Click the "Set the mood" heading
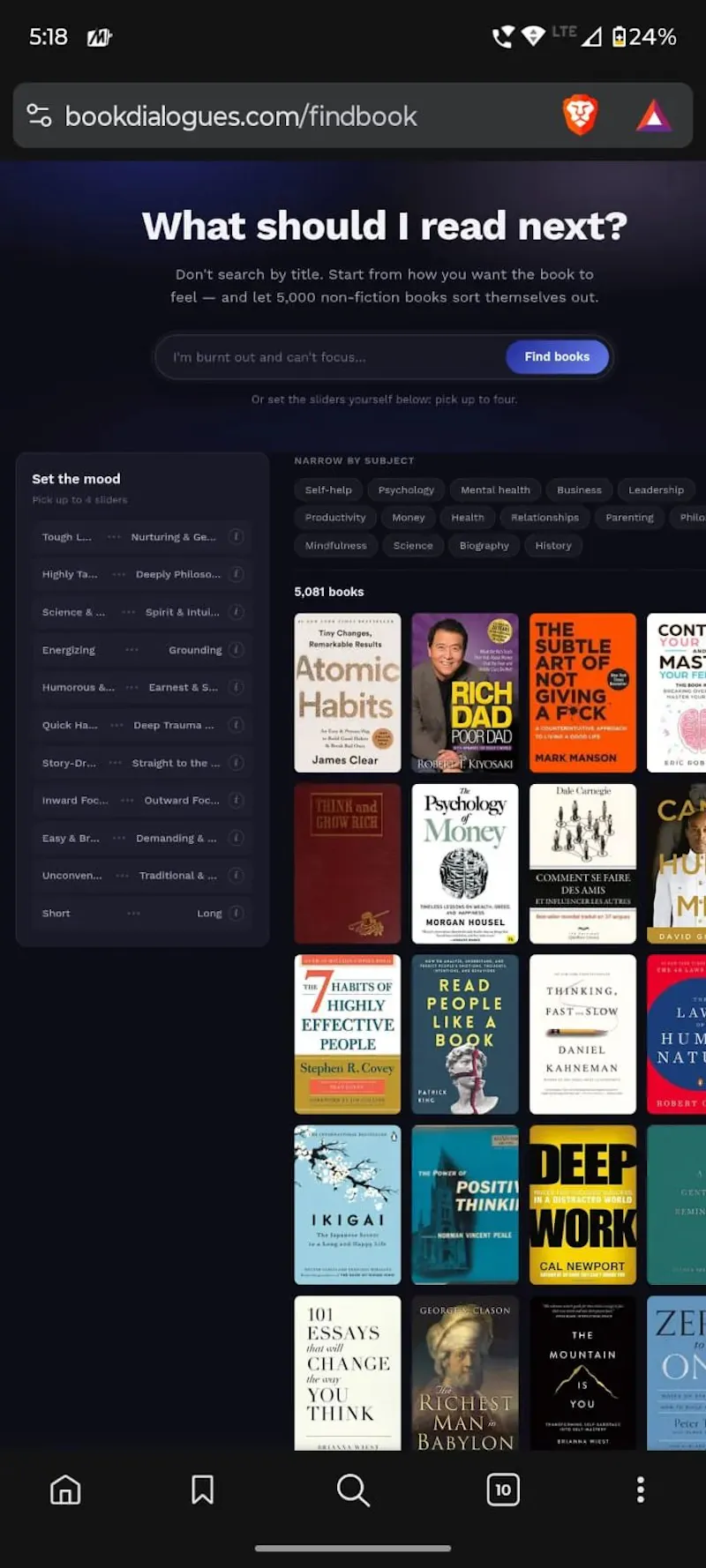The height and width of the screenshot is (1568, 706). (76, 479)
